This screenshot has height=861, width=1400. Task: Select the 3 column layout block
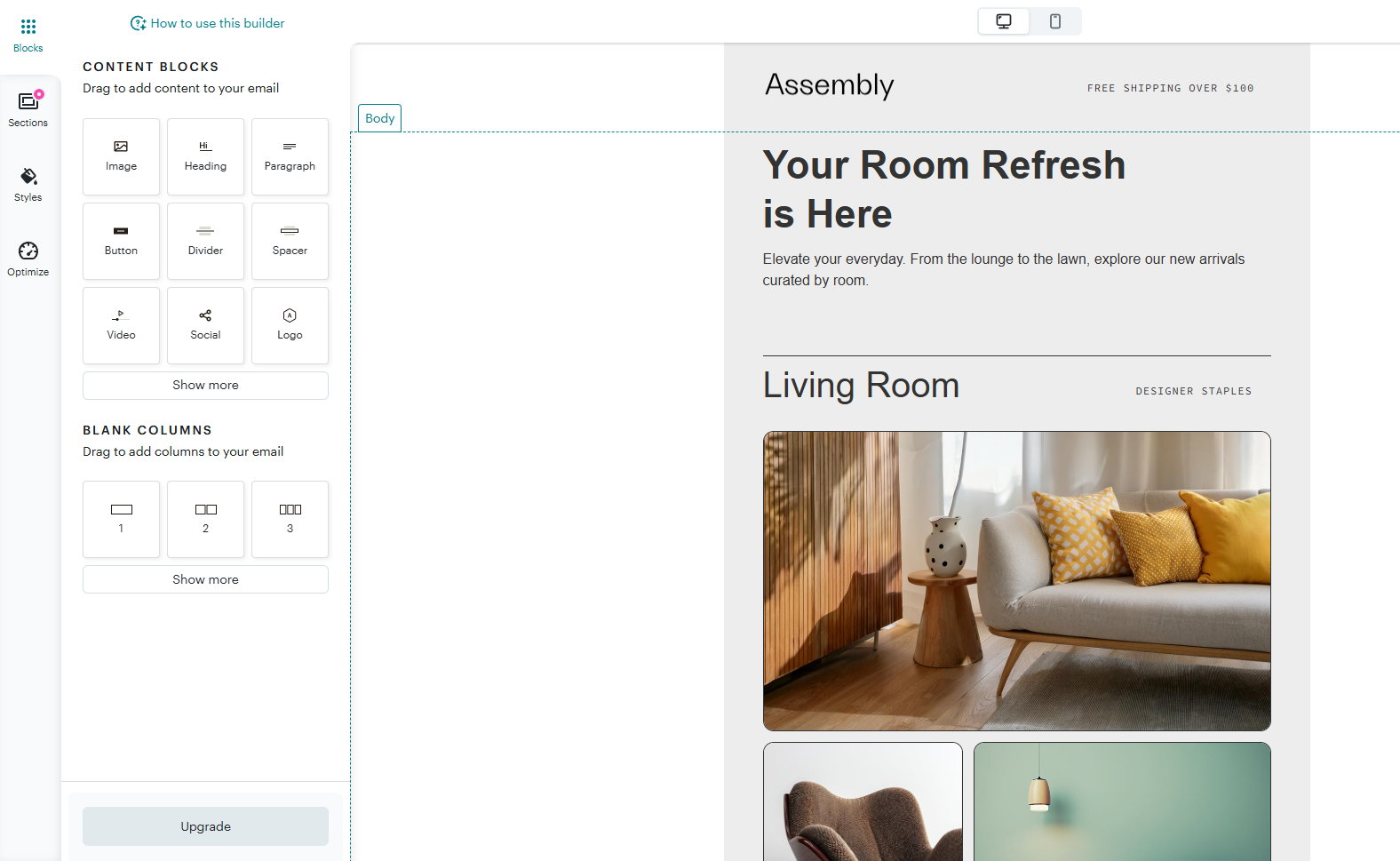290,519
